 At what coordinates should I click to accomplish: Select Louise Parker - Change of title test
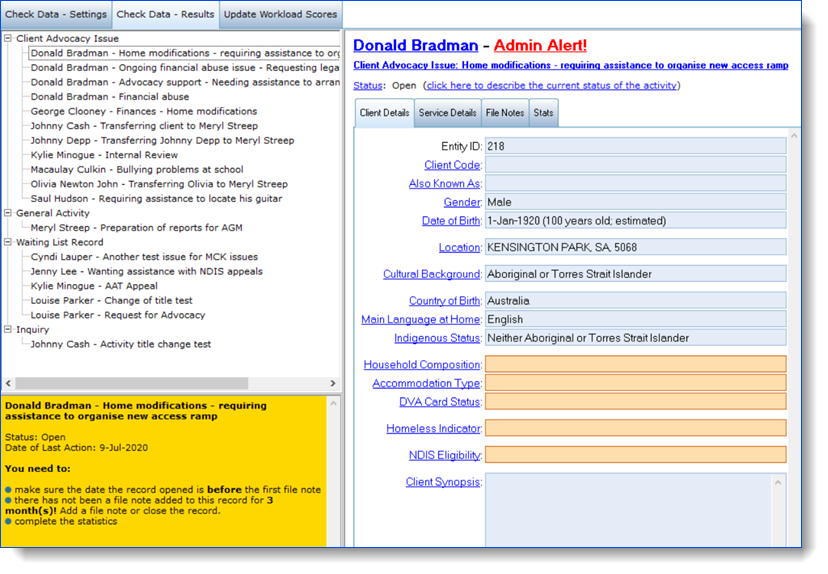[111, 300]
